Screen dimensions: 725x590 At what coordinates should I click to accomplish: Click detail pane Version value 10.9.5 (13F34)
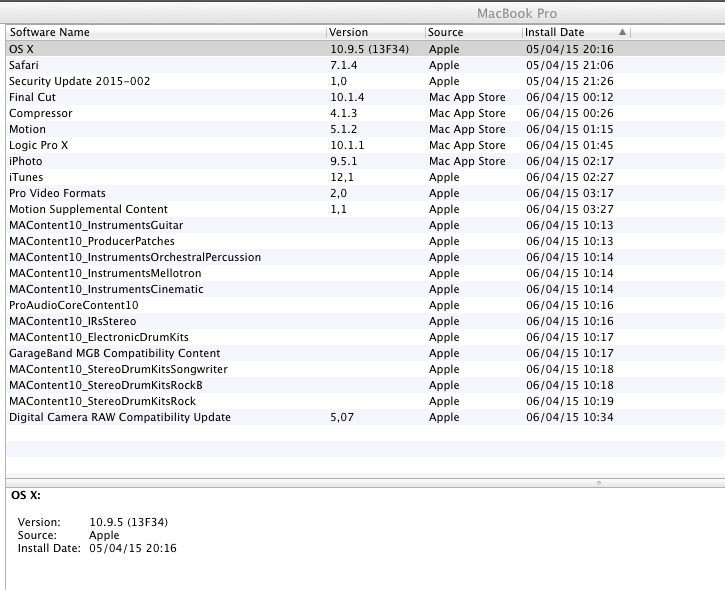[x=129, y=522]
